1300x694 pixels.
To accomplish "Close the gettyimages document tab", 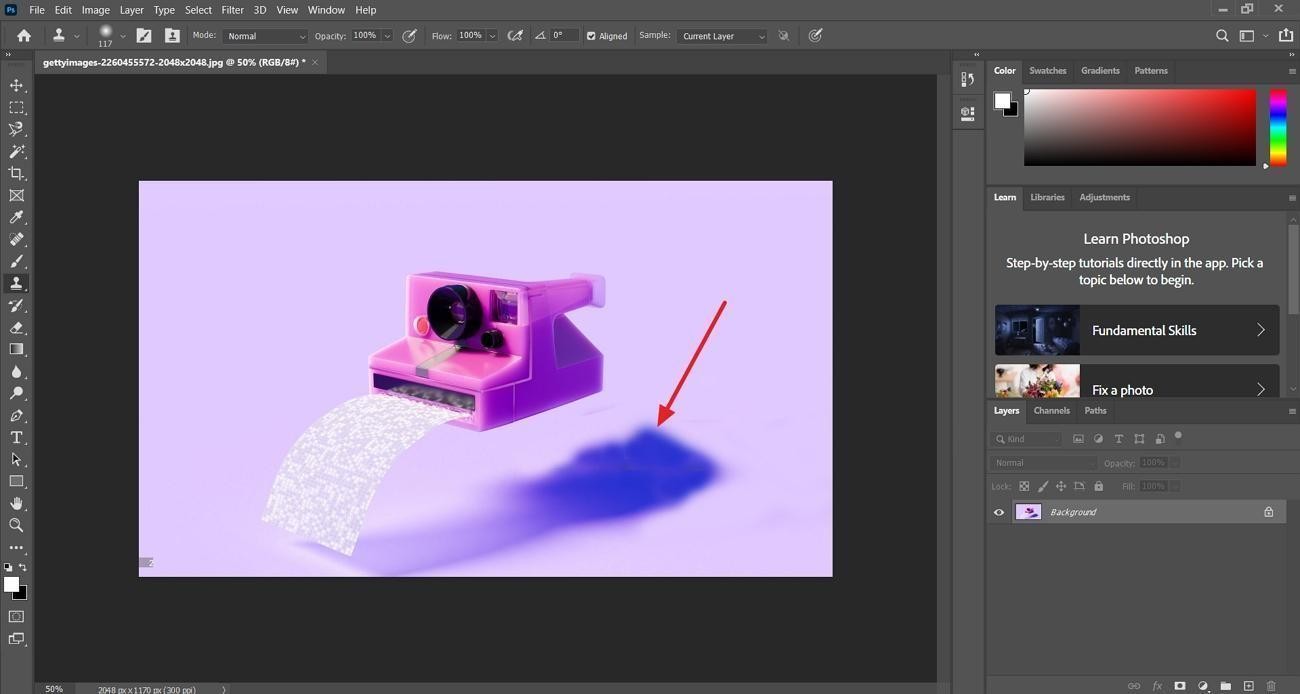I will click(x=315, y=62).
